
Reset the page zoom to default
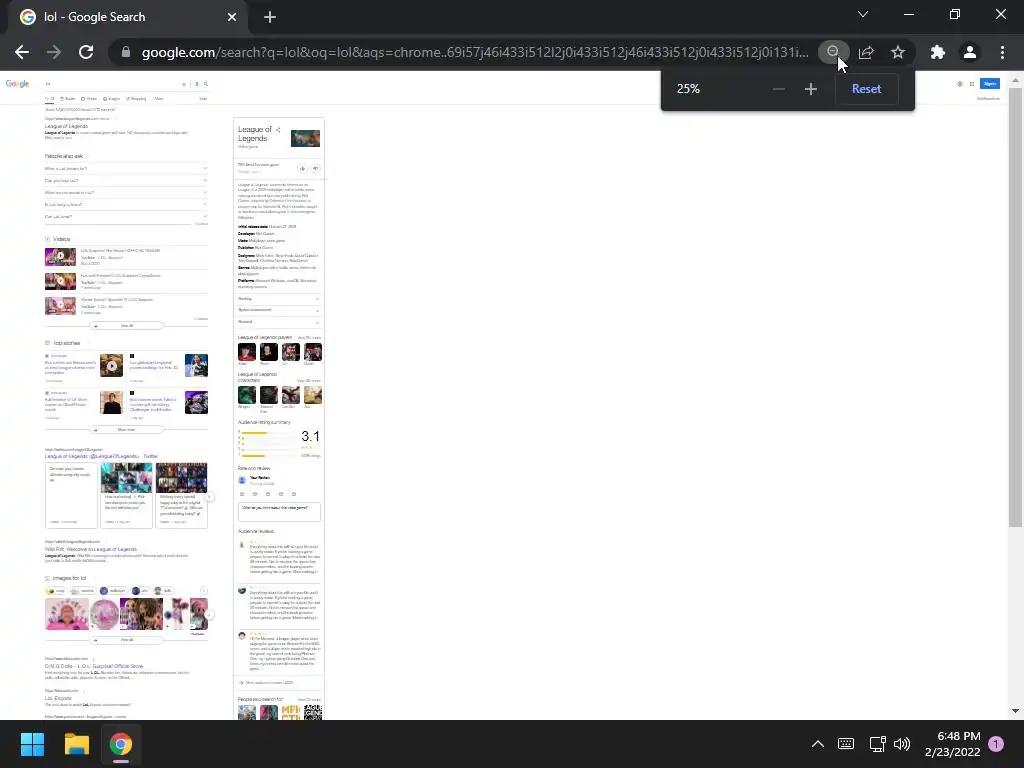coord(866,89)
